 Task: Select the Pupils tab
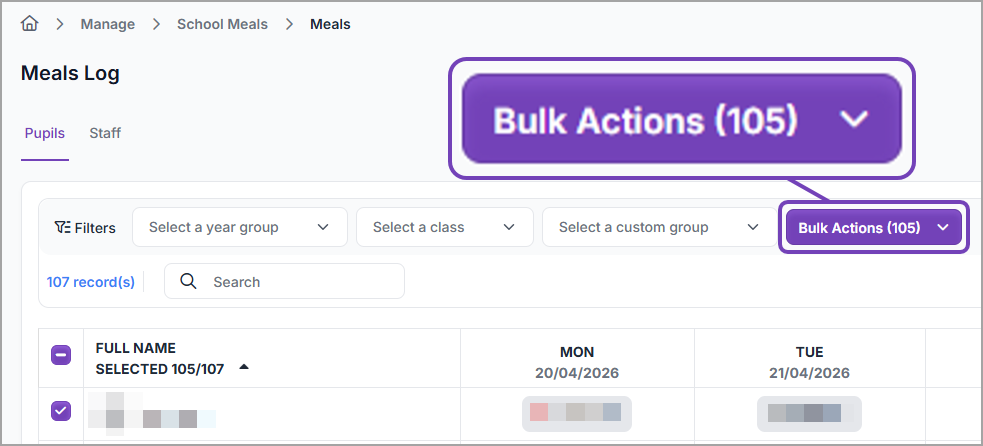[44, 133]
